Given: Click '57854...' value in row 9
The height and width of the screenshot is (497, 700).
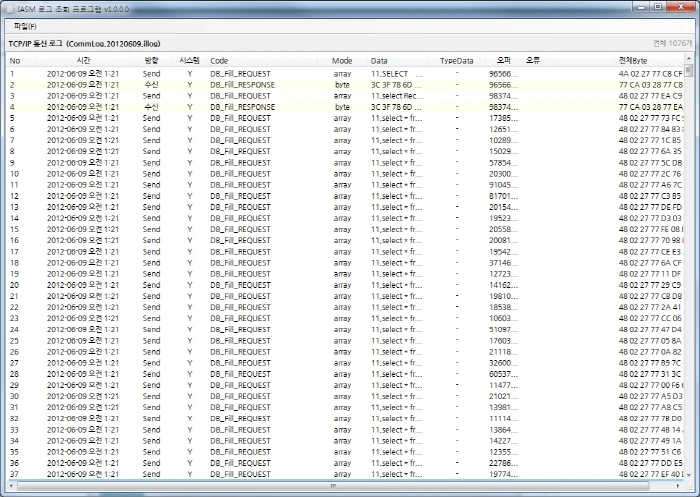Looking at the screenshot, I should coord(503,163).
